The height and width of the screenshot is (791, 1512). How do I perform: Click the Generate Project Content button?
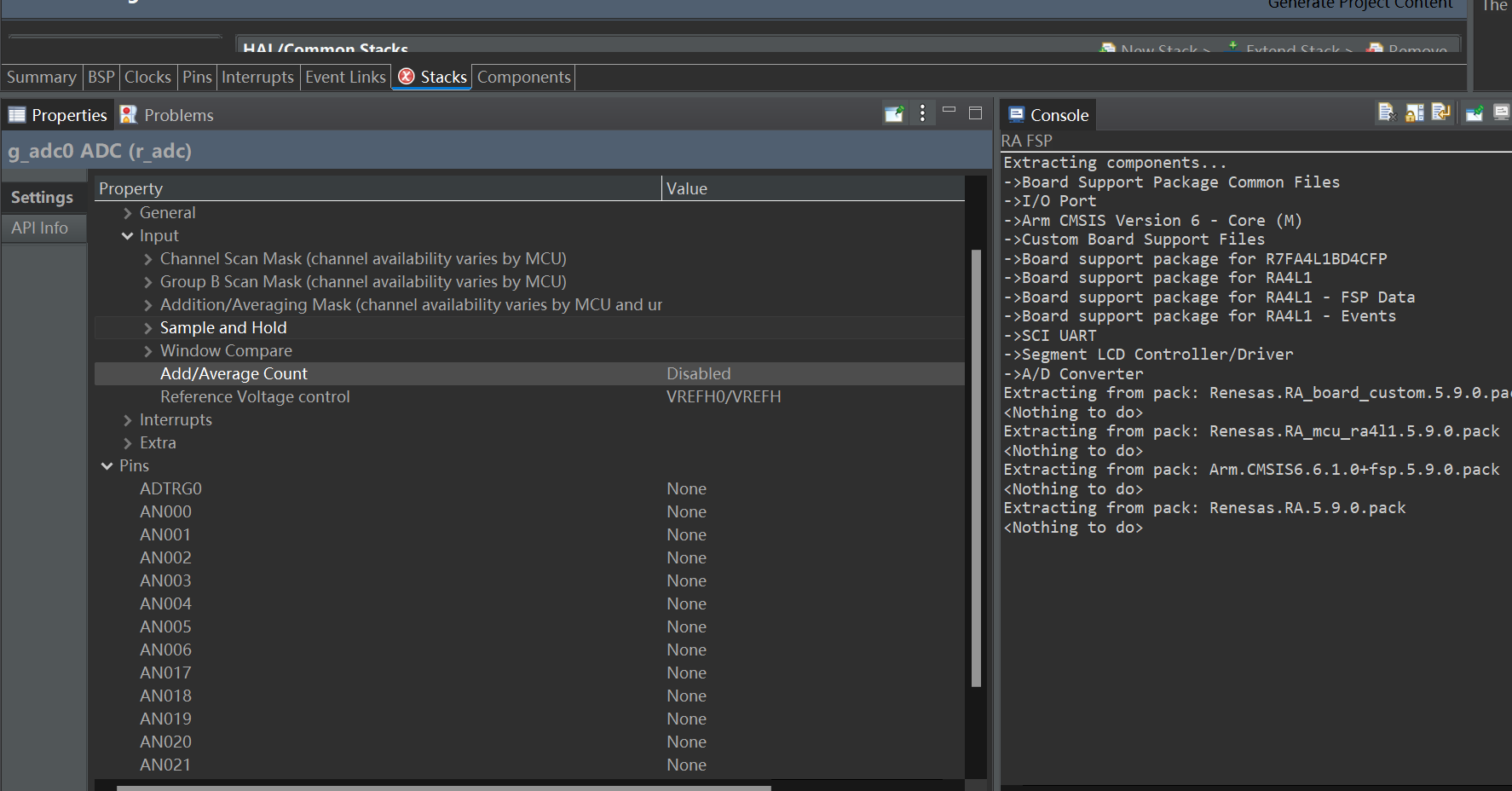point(1359,4)
